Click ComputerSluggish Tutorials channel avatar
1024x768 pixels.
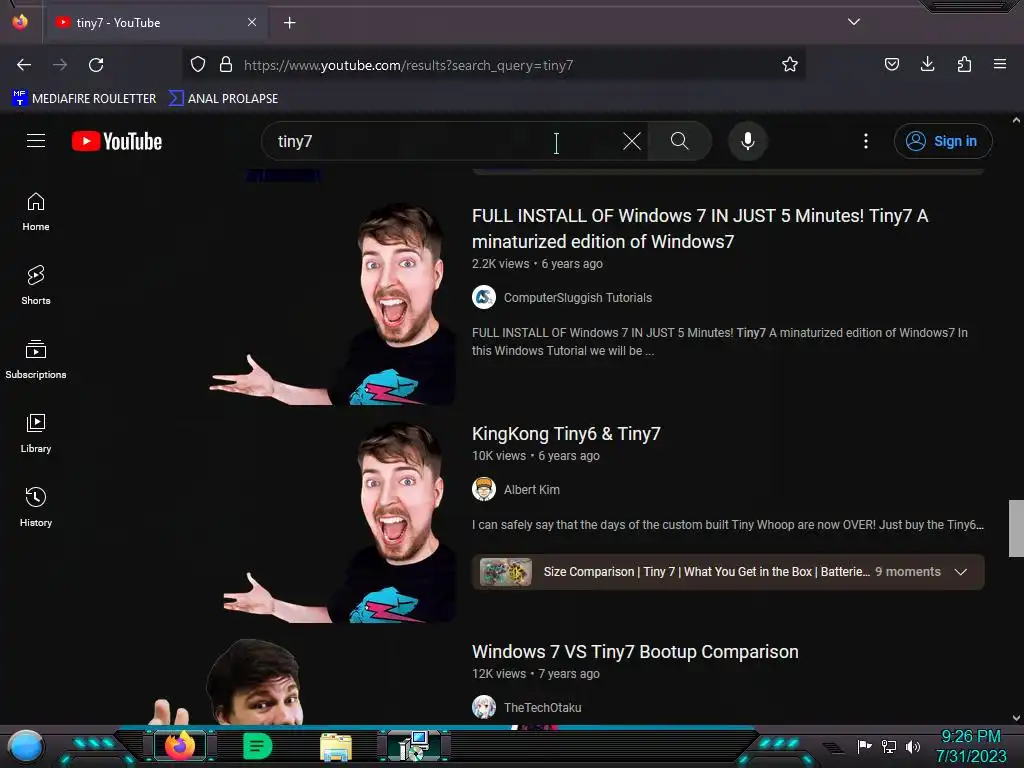point(484,298)
